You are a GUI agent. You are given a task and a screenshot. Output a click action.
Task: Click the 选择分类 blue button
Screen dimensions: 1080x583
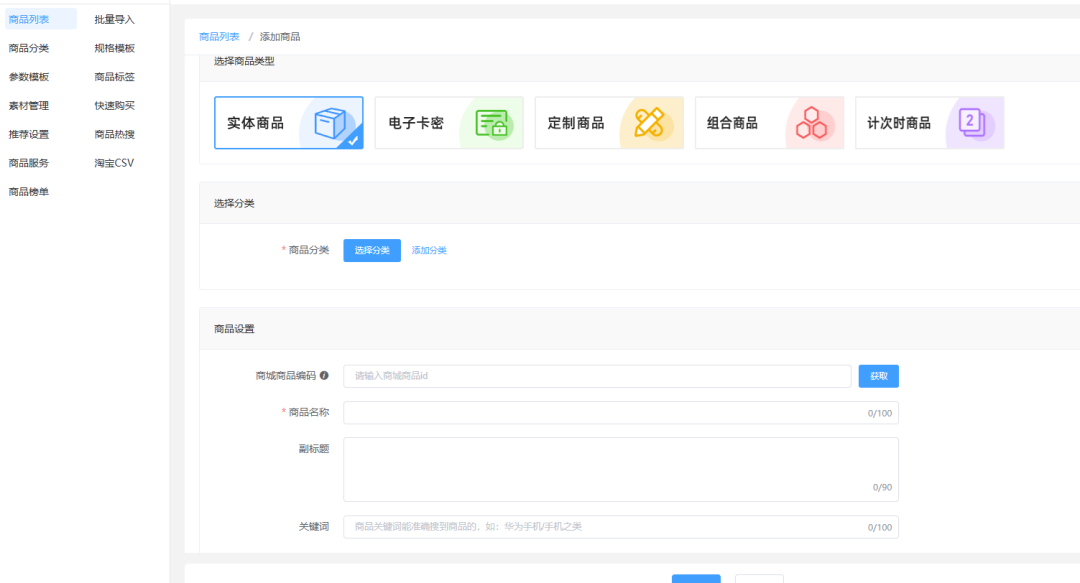click(372, 250)
